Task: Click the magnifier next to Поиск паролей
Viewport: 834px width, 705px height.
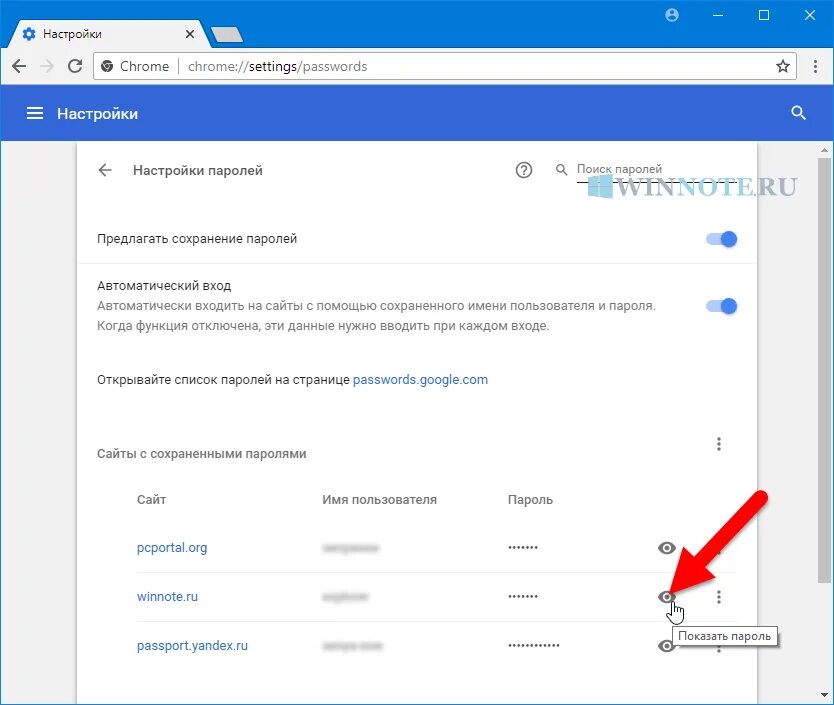Action: [561, 170]
